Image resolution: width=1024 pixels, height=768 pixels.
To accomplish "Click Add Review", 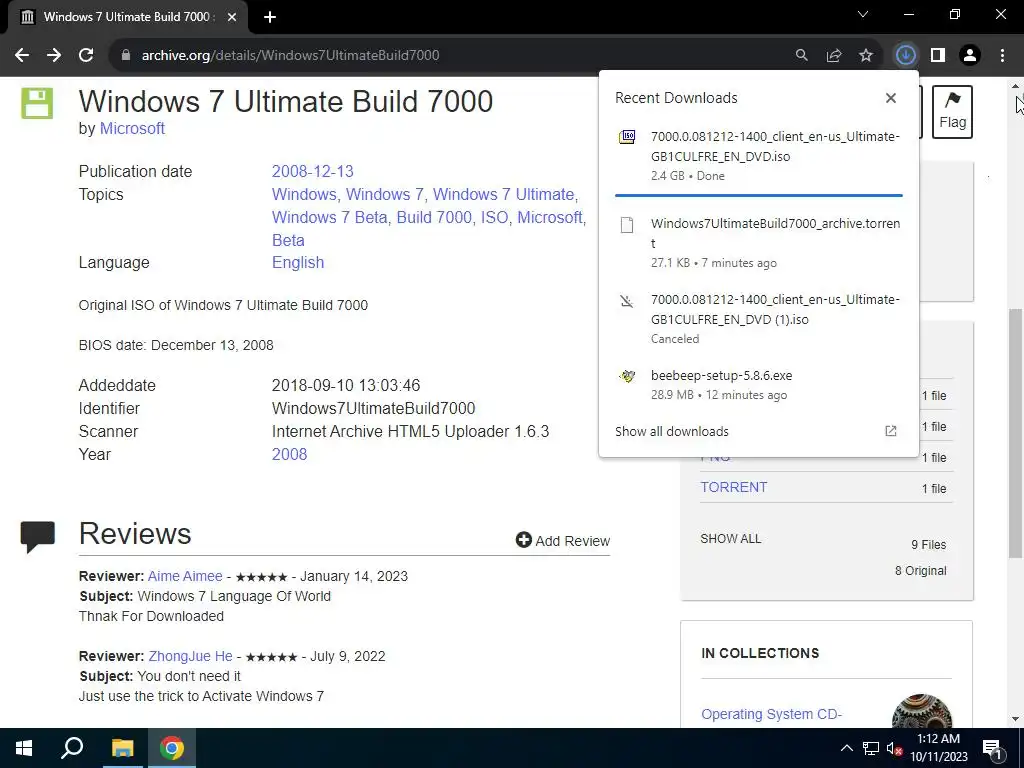I will tap(563, 541).
